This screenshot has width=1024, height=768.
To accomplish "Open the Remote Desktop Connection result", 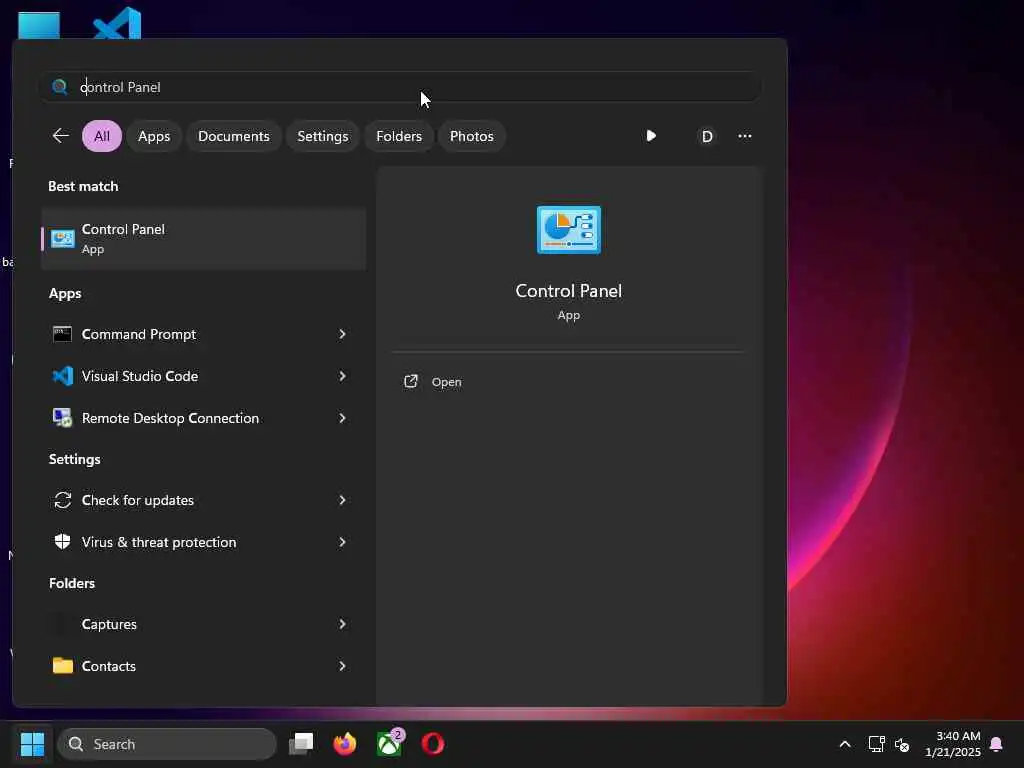I will coord(203,418).
